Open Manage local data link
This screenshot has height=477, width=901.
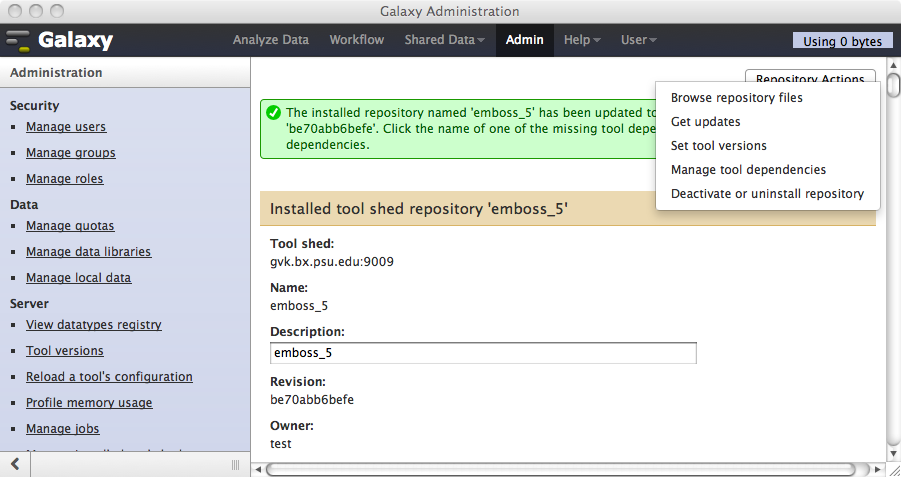coord(79,278)
